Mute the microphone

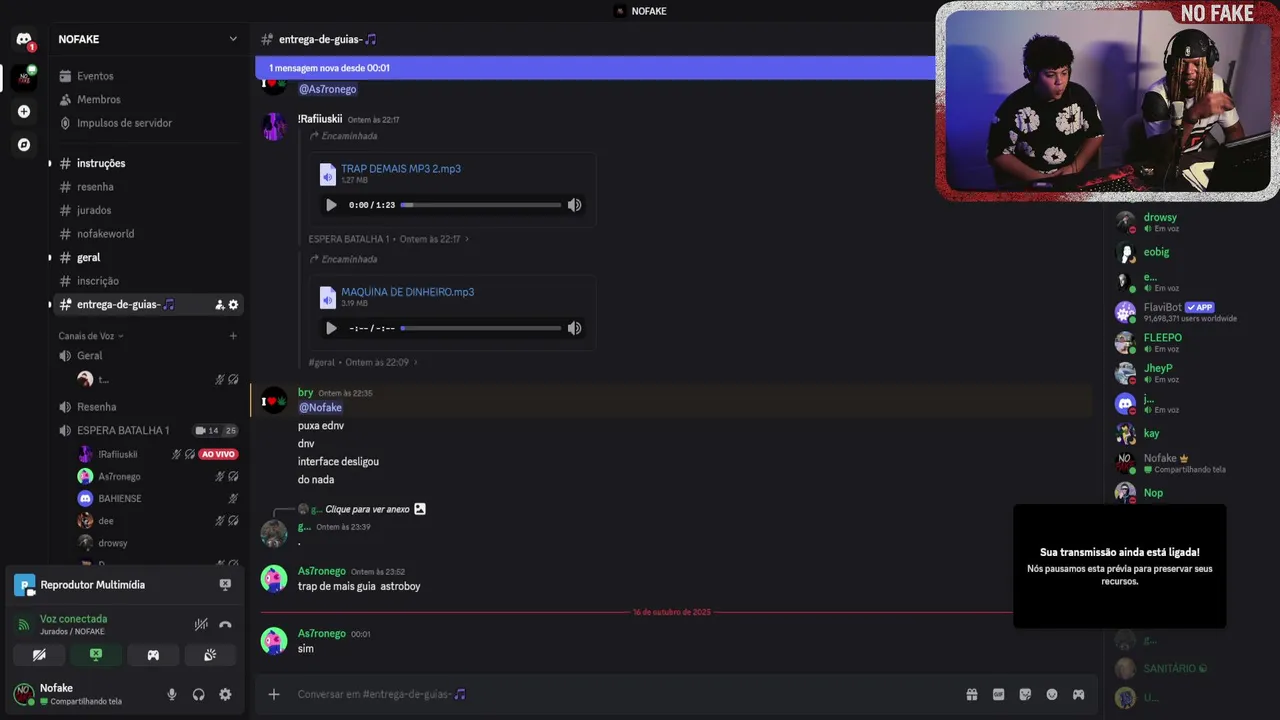tap(172, 694)
